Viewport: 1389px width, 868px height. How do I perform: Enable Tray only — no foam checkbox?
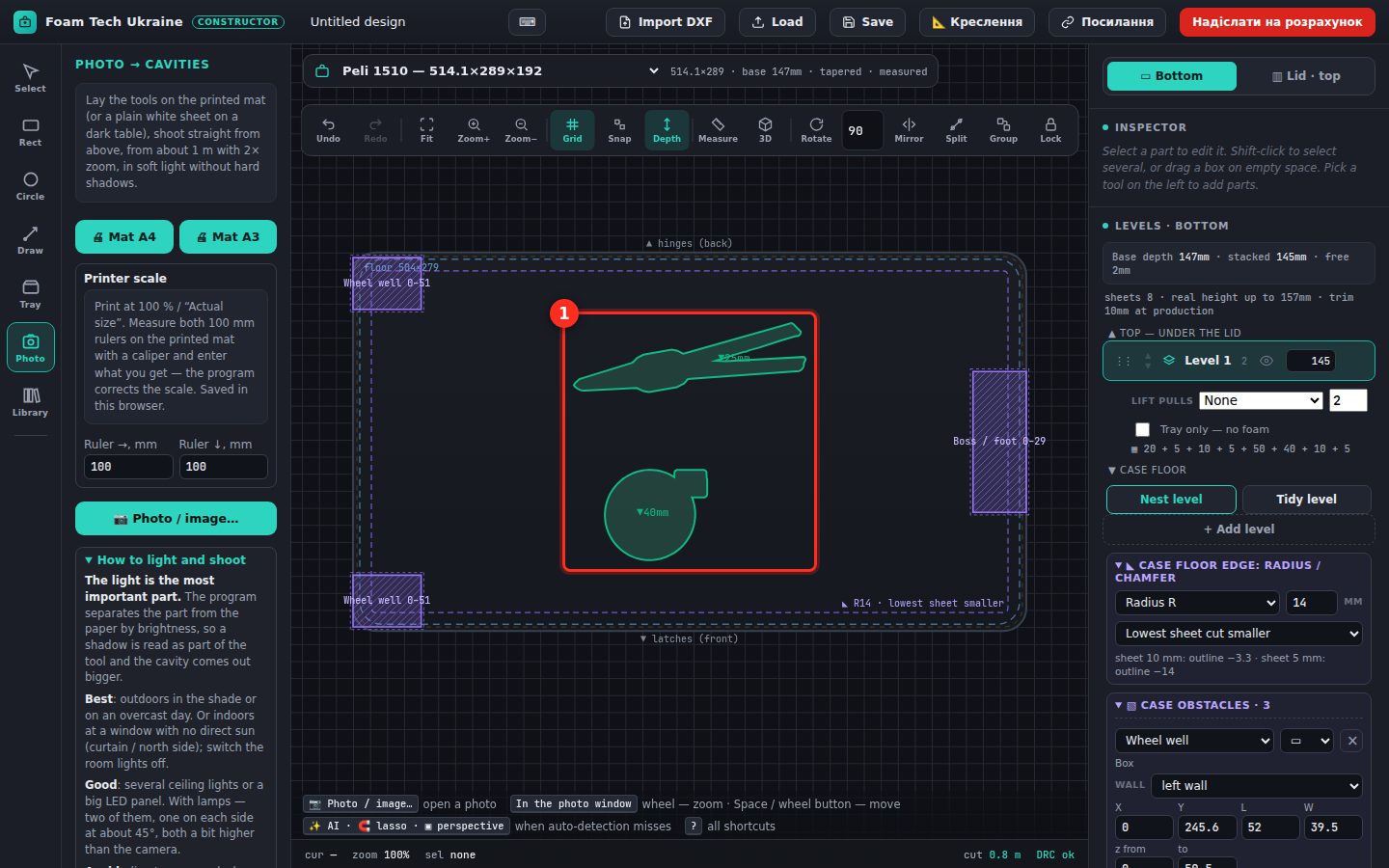point(1142,429)
